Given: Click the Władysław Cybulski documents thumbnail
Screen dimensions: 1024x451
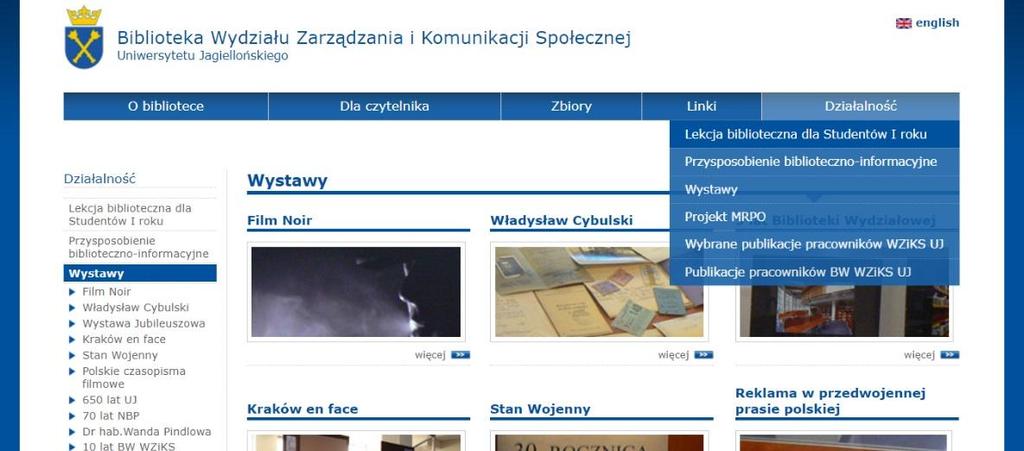Looking at the screenshot, I should pyautogui.click(x=600, y=292).
